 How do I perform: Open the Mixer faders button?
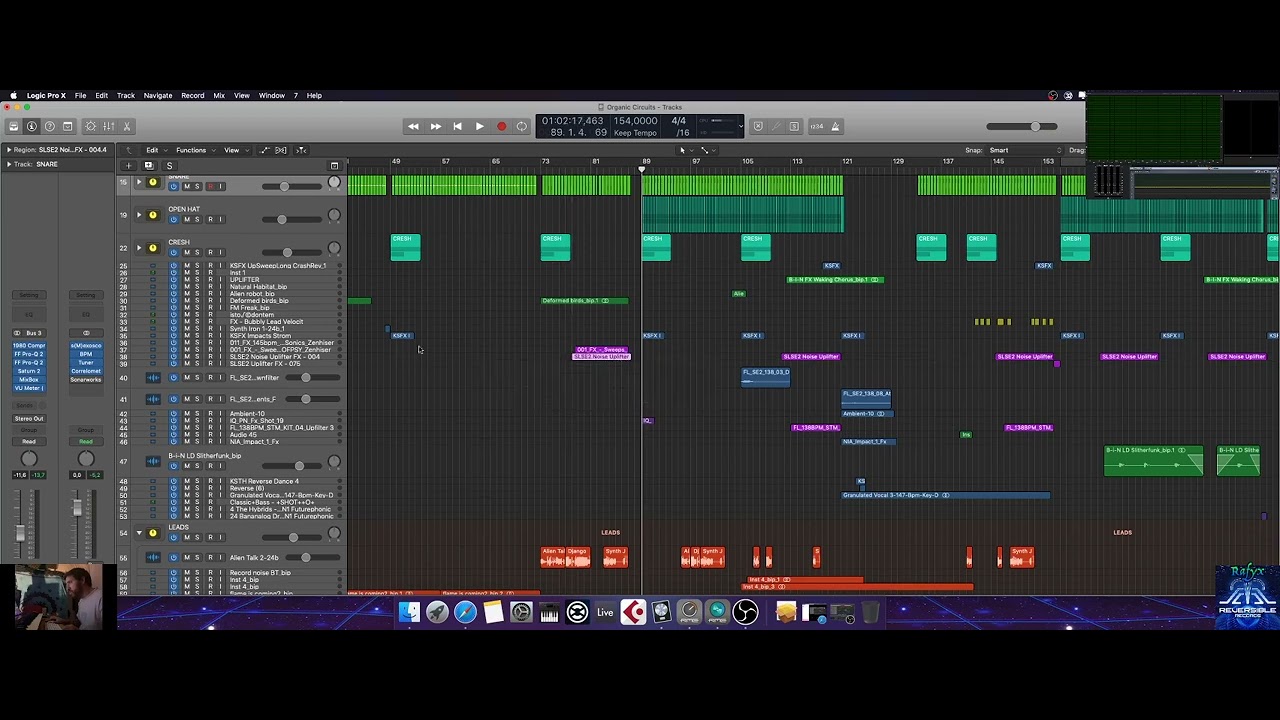pyautogui.click(x=109, y=126)
